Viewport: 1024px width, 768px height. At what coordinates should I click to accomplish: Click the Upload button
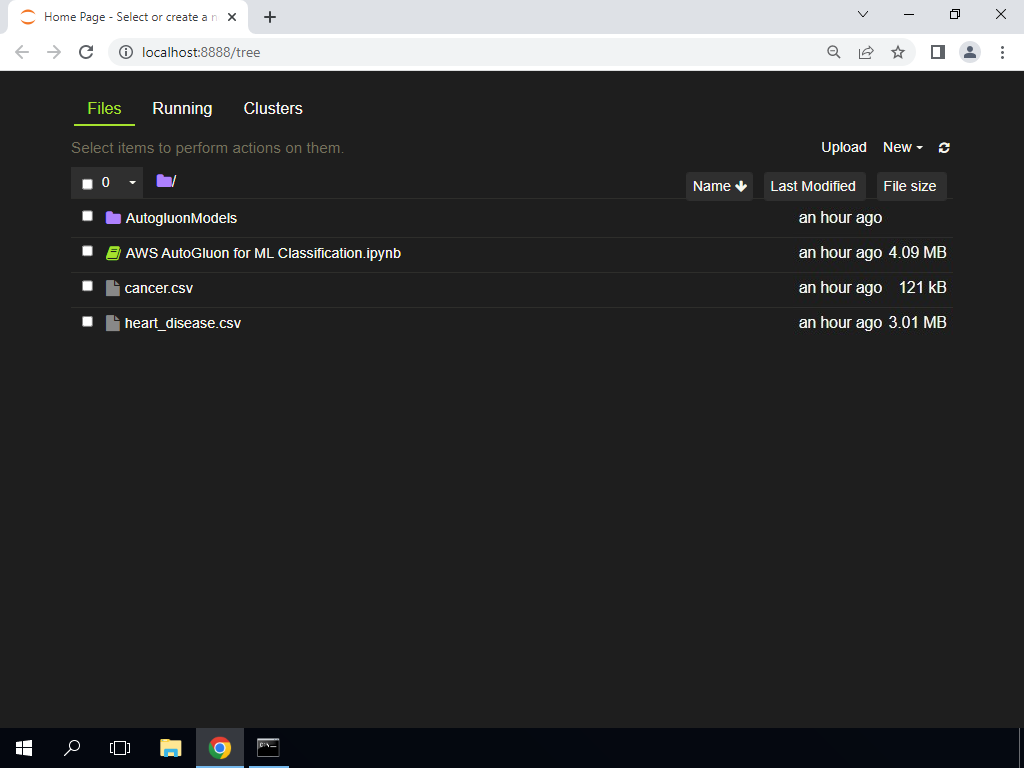844,148
